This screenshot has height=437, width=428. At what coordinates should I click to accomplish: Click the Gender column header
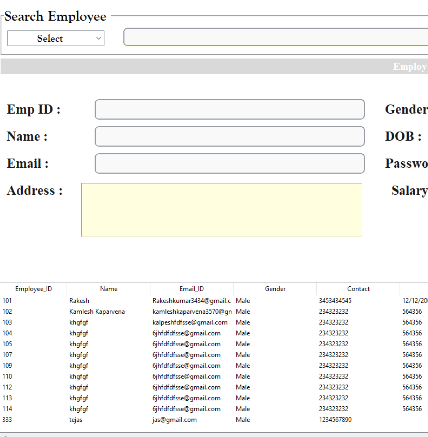pos(275,289)
